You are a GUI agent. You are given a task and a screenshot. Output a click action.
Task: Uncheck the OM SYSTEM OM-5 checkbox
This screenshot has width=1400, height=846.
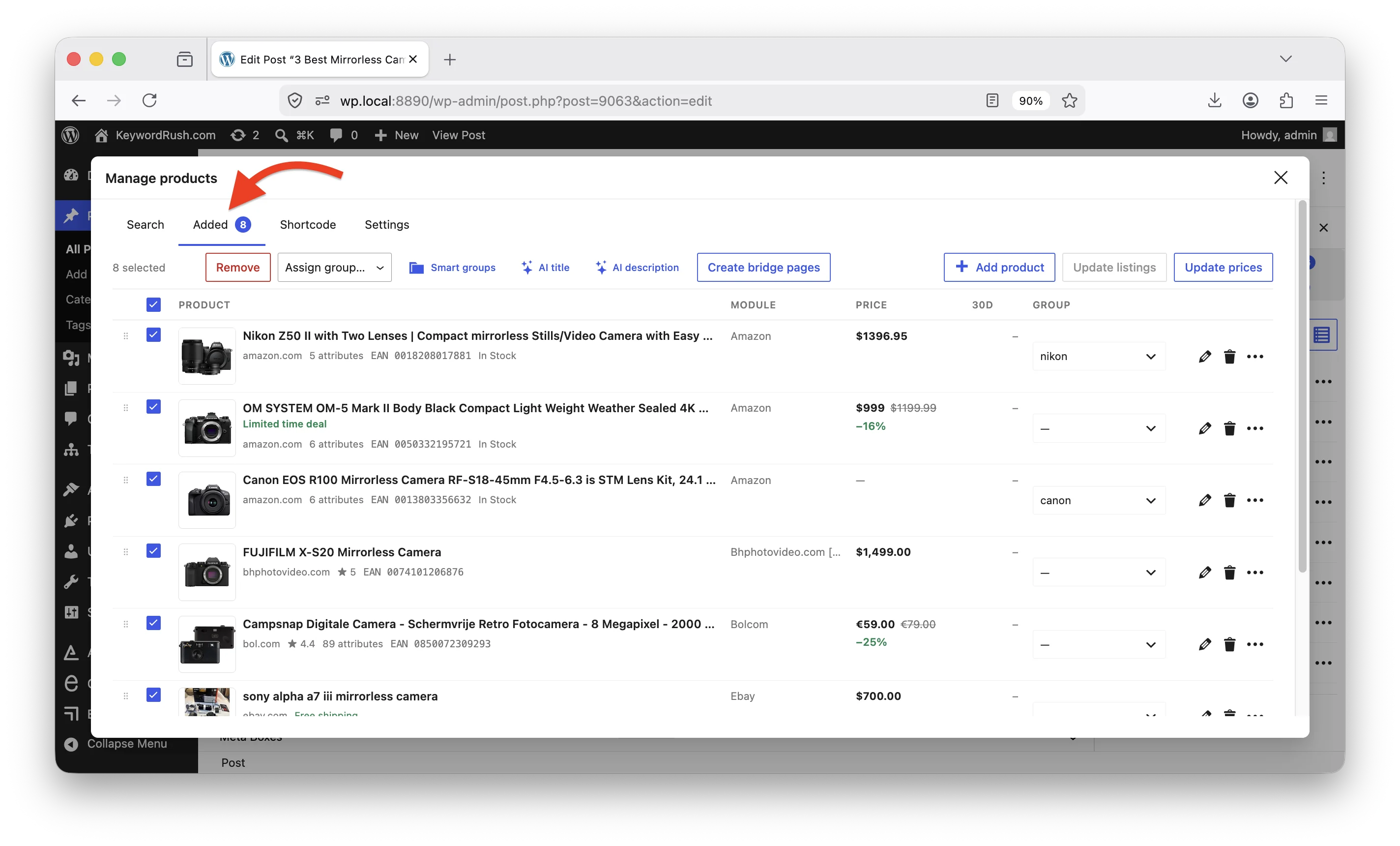[x=153, y=407]
